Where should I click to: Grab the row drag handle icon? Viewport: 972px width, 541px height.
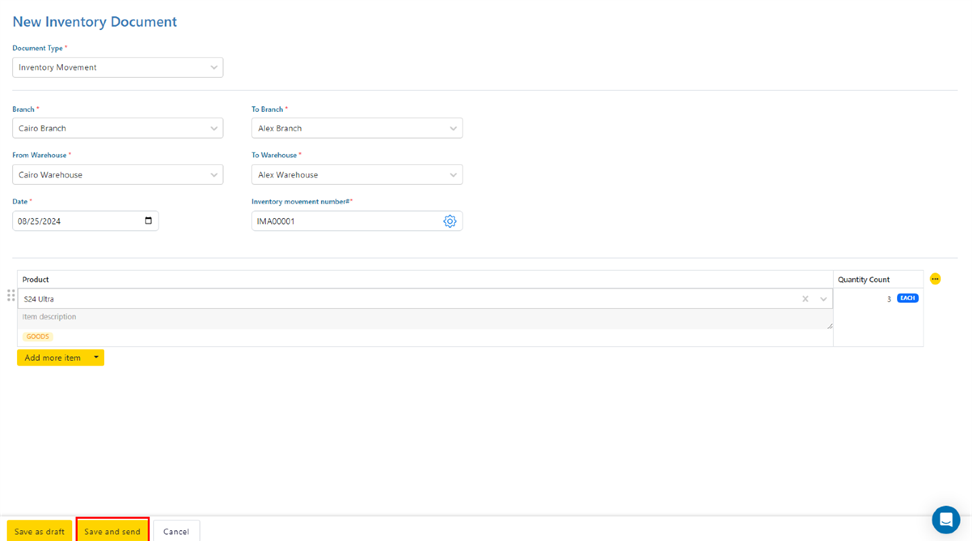(x=11, y=296)
